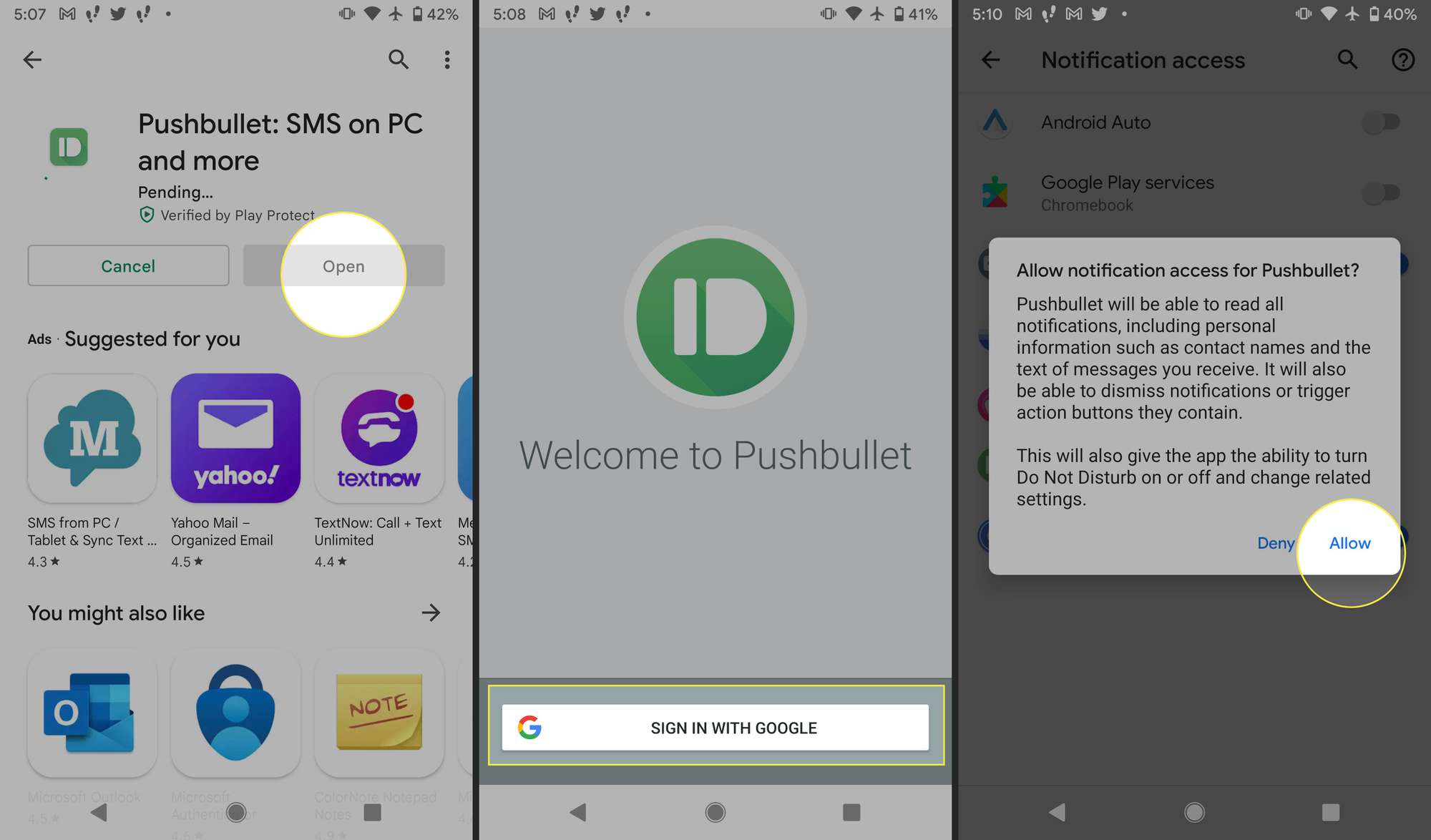Search within Notification access settings

coord(1348,59)
